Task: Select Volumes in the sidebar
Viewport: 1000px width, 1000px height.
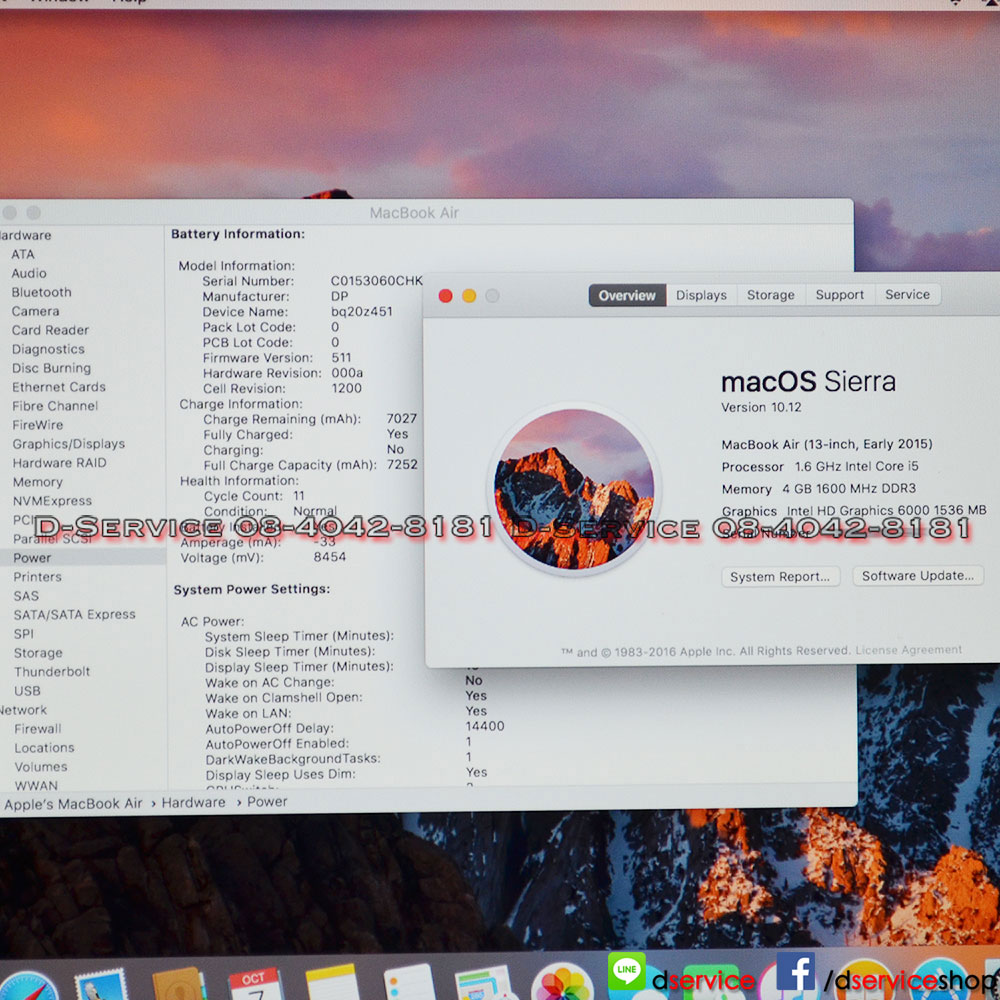Action: click(41, 767)
